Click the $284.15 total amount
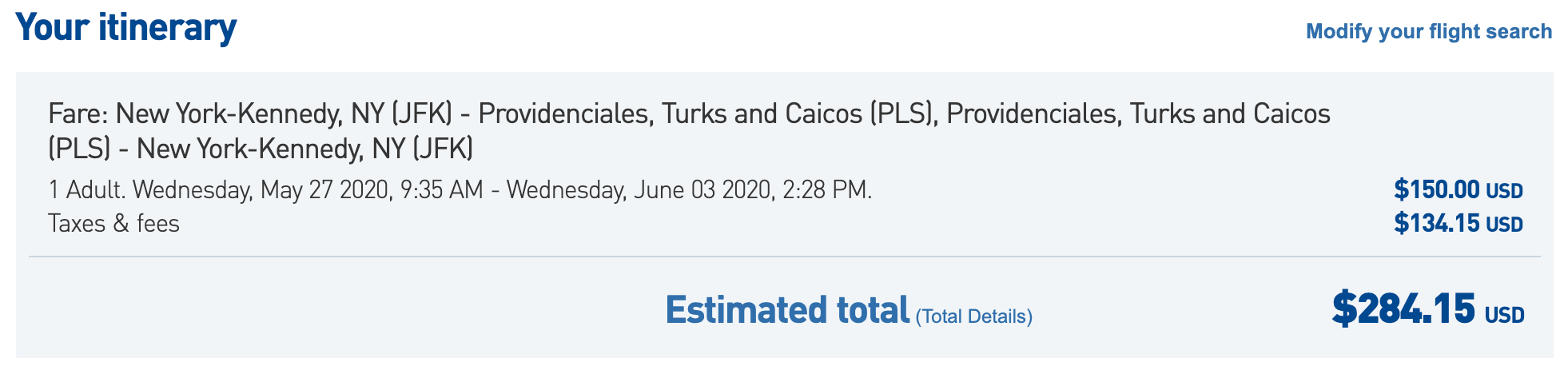 click(1403, 309)
